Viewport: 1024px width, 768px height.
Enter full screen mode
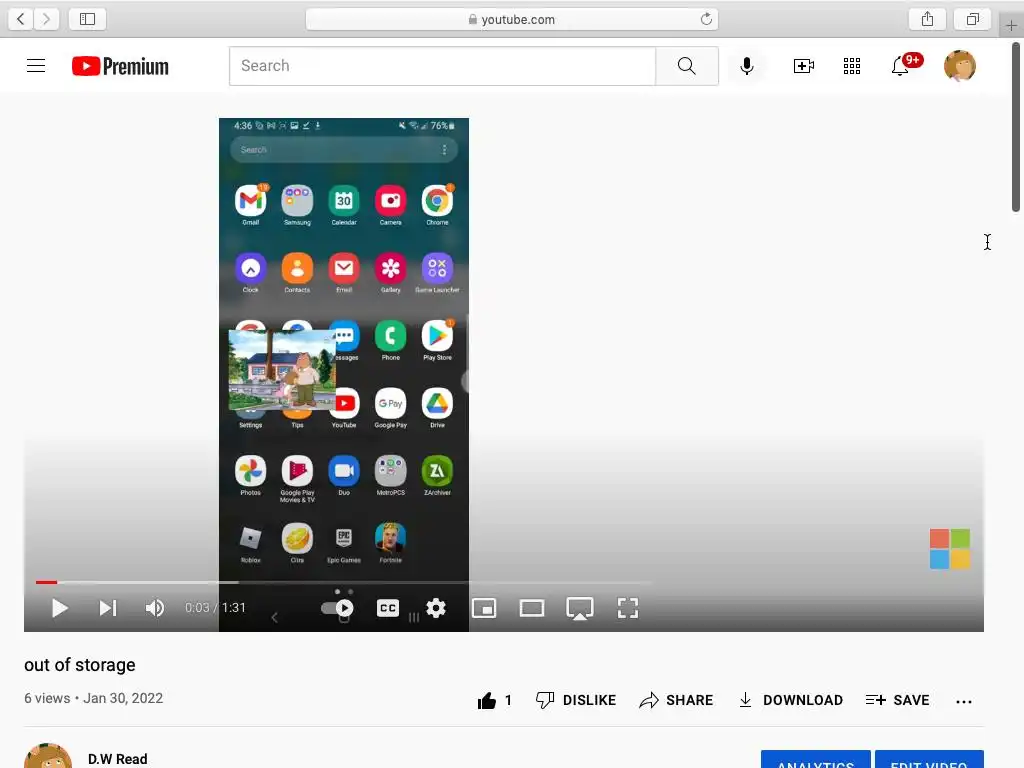pos(628,608)
